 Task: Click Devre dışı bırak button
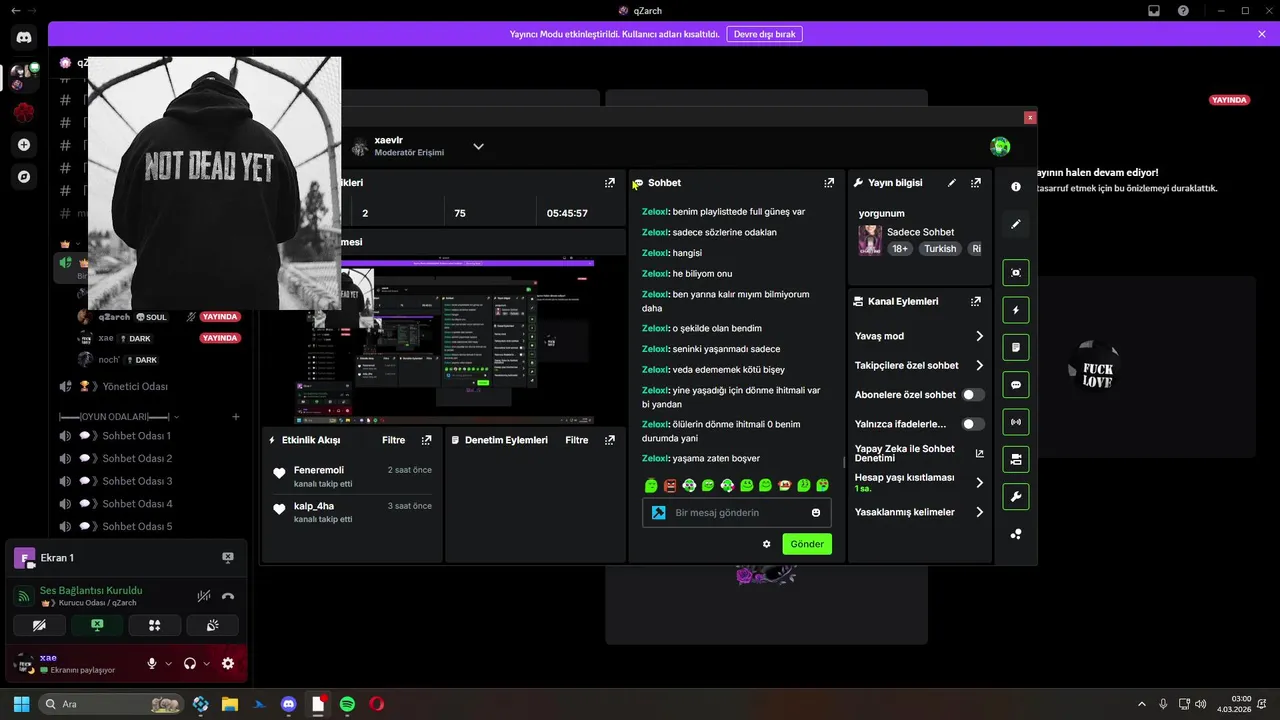(x=764, y=34)
